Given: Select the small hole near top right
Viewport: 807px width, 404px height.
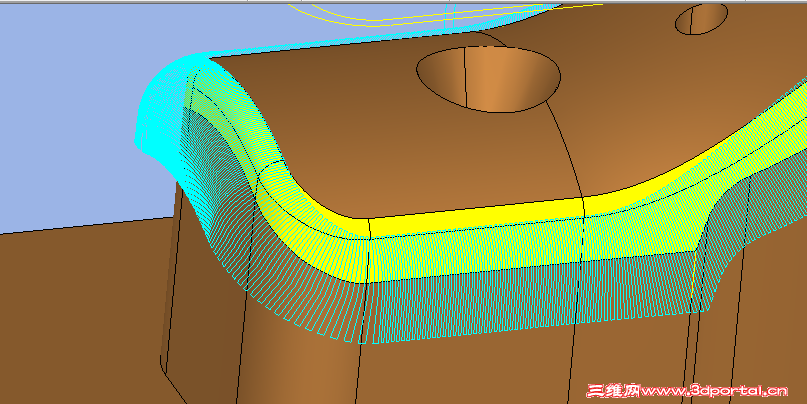Looking at the screenshot, I should tap(701, 19).
